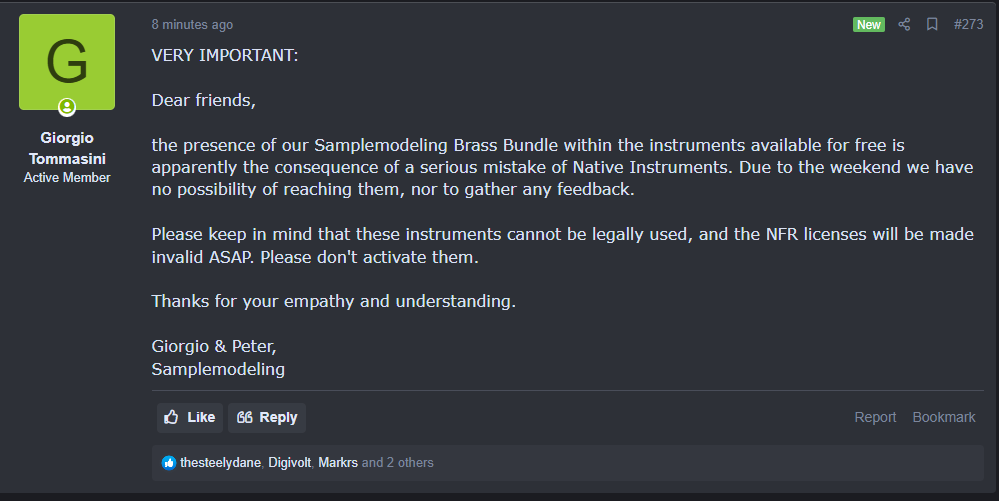The width and height of the screenshot is (999, 501).
Task: Click the Bookmark text link
Action: point(943,417)
